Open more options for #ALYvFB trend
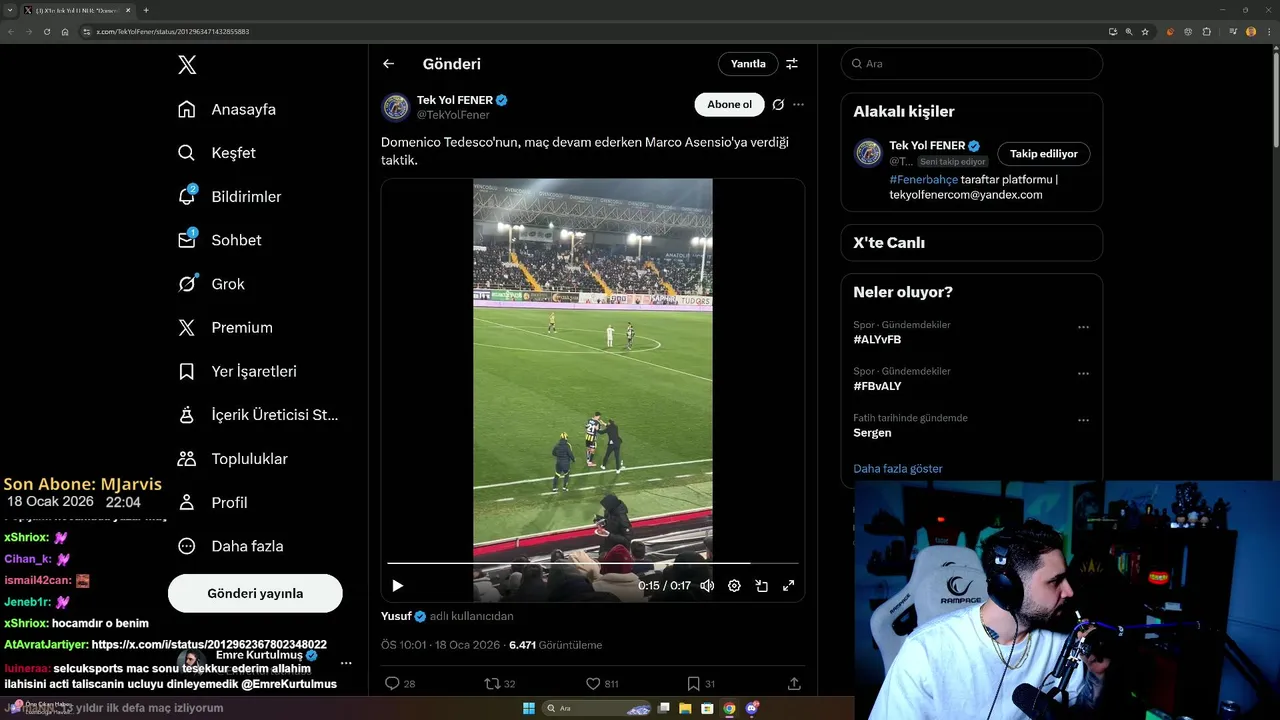The width and height of the screenshot is (1280, 720). coord(1083,327)
